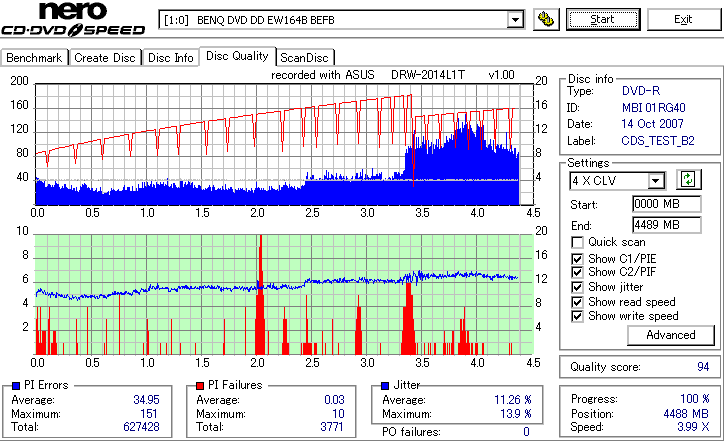Switch to the Benchmark tab
The height and width of the screenshot is (441, 724).
34,58
